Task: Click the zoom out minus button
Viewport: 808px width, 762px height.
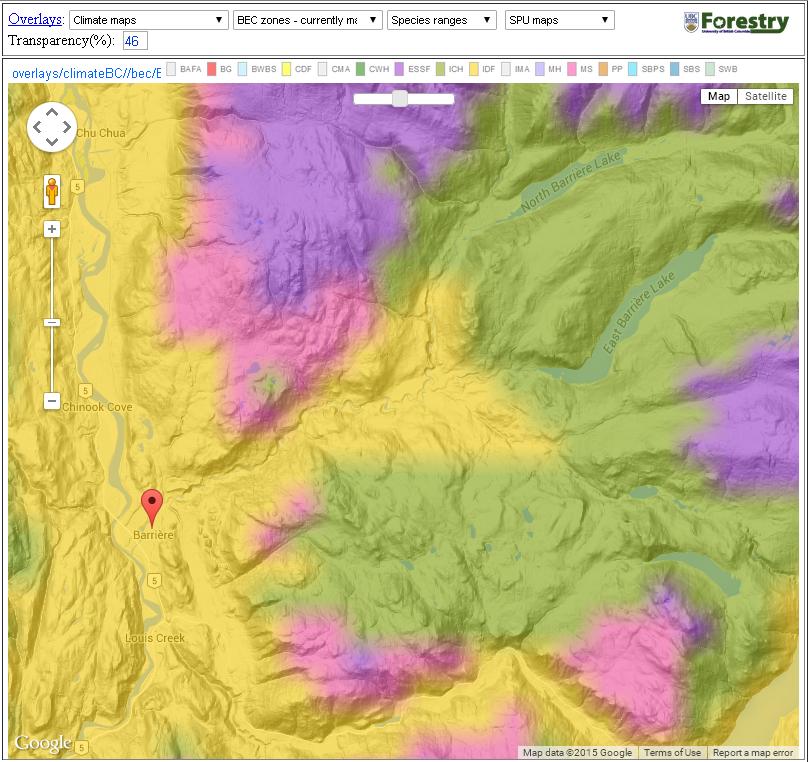Action: (52, 401)
